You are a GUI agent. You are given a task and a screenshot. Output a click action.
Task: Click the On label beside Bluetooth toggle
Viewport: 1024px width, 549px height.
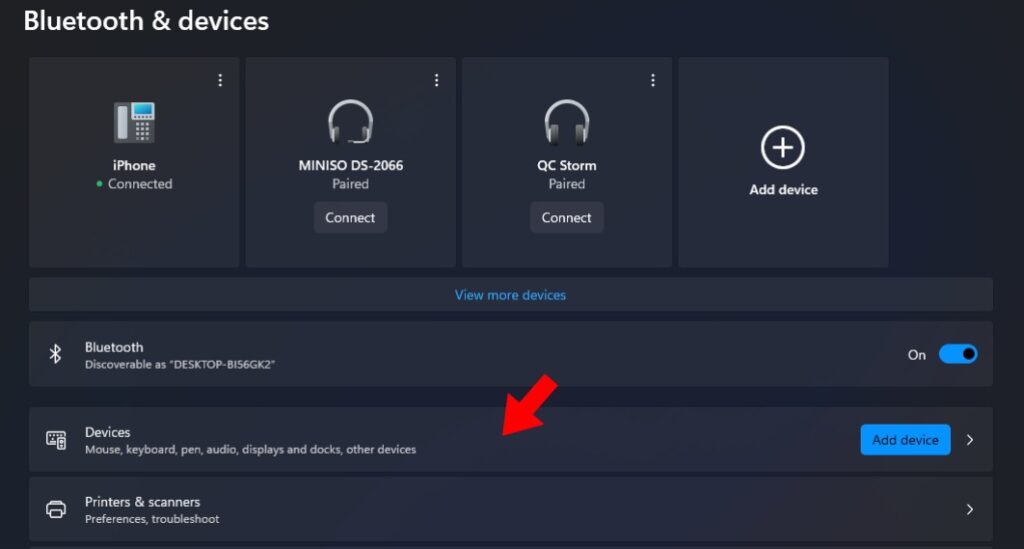pos(916,354)
